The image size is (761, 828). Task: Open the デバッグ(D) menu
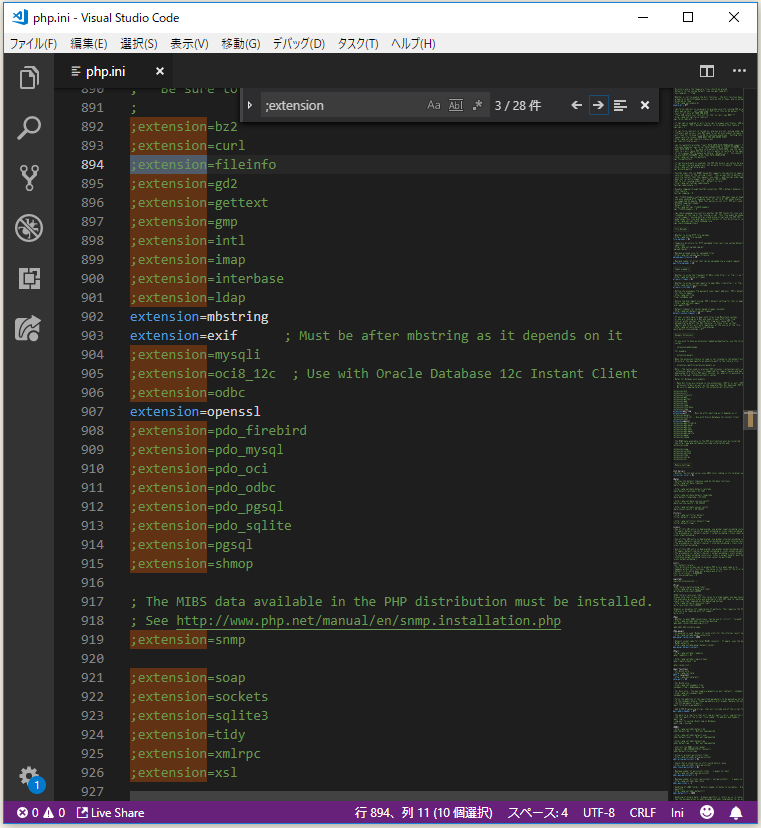[x=299, y=44]
